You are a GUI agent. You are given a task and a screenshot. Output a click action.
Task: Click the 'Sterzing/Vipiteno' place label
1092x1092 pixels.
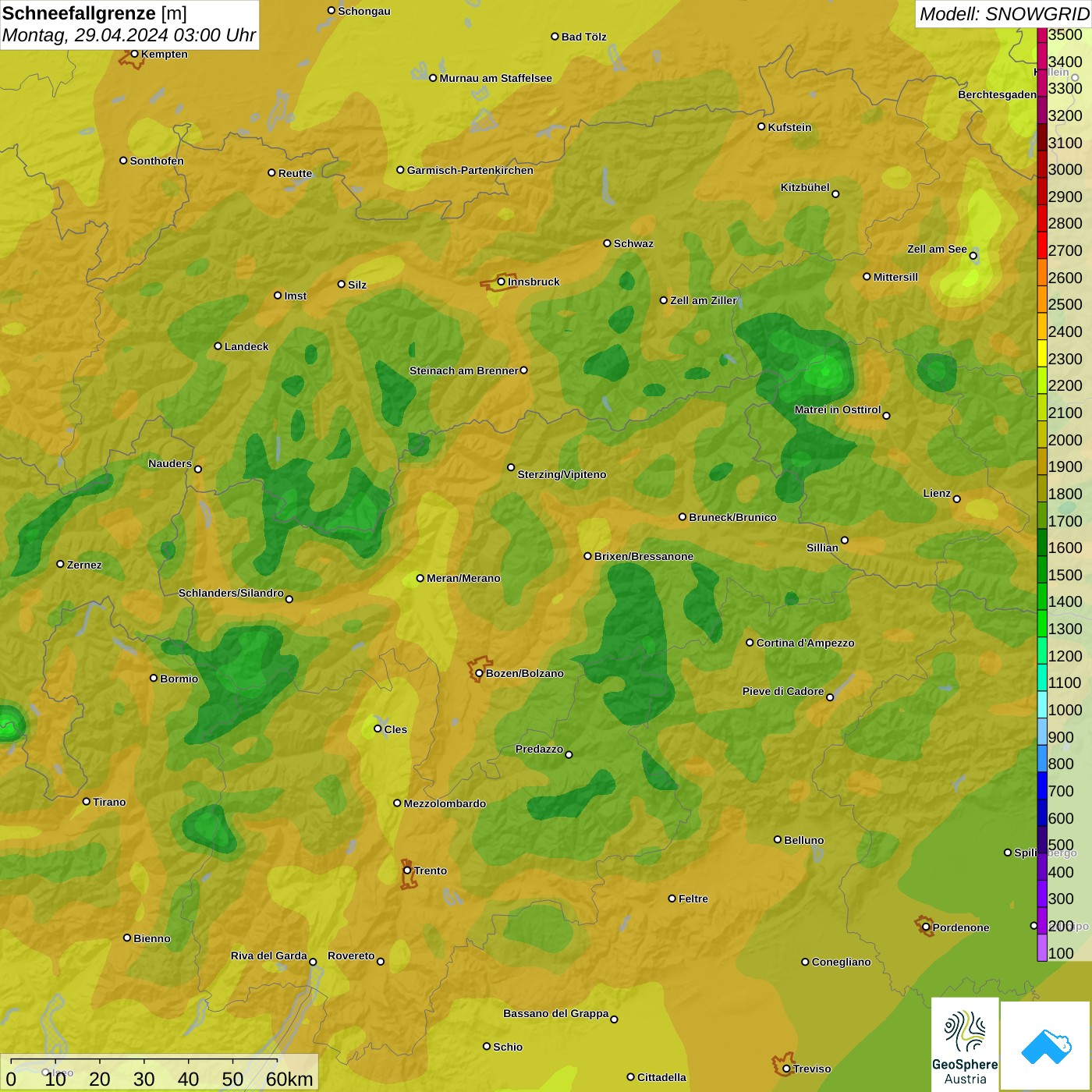(x=562, y=474)
